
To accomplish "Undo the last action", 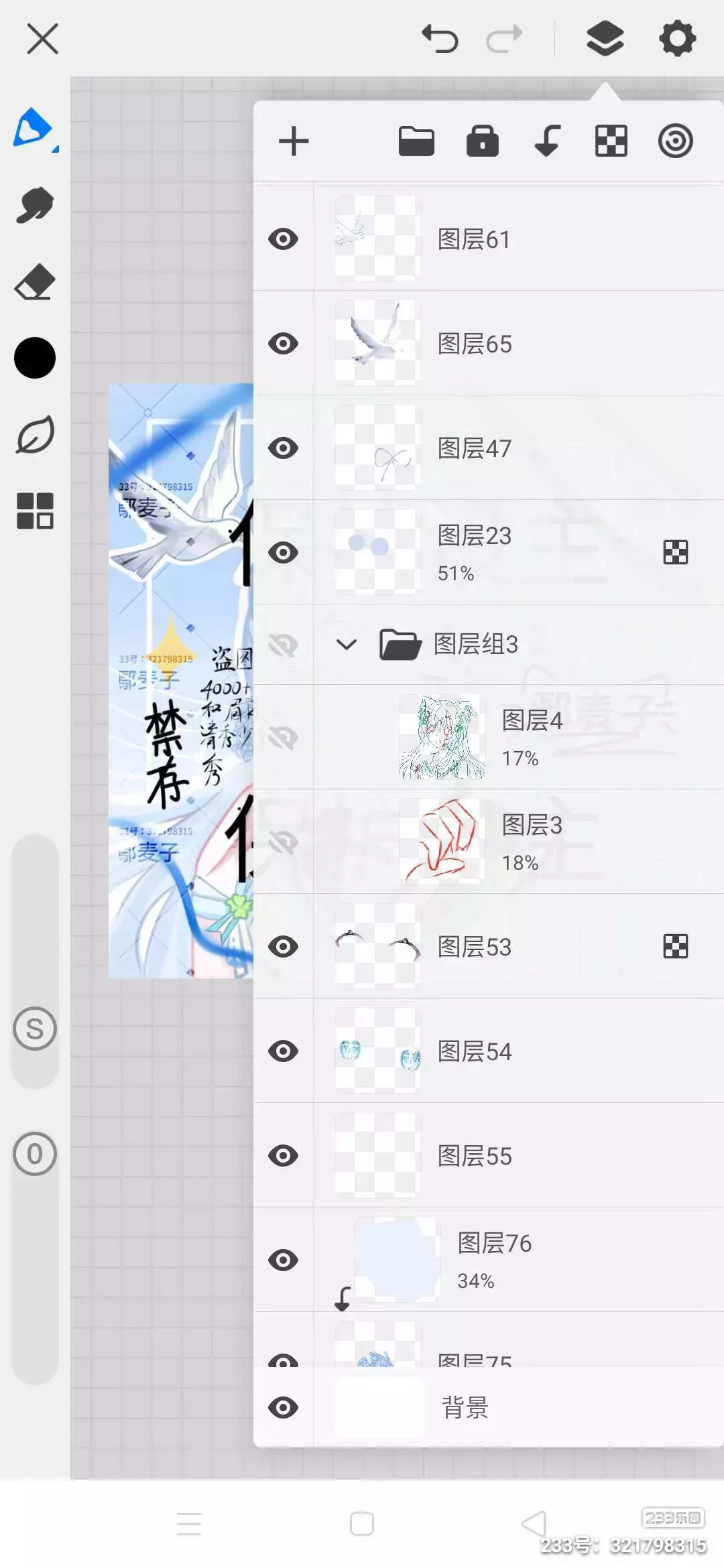I will [440, 38].
